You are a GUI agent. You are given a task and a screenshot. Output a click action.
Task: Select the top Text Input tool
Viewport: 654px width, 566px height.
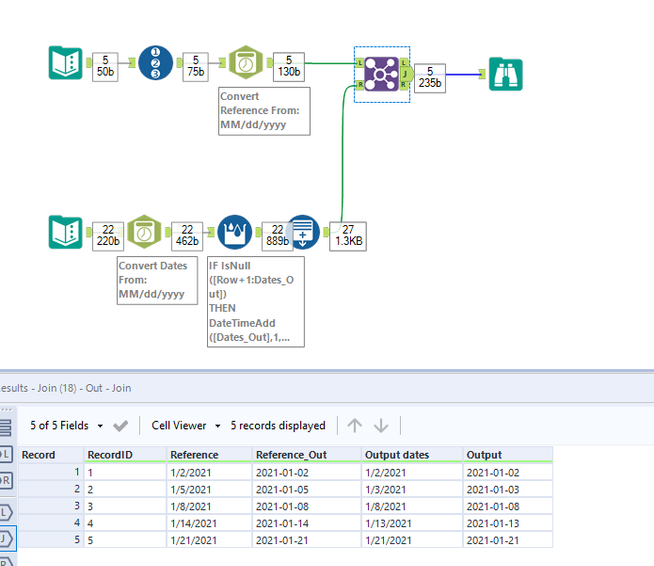click(x=65, y=63)
